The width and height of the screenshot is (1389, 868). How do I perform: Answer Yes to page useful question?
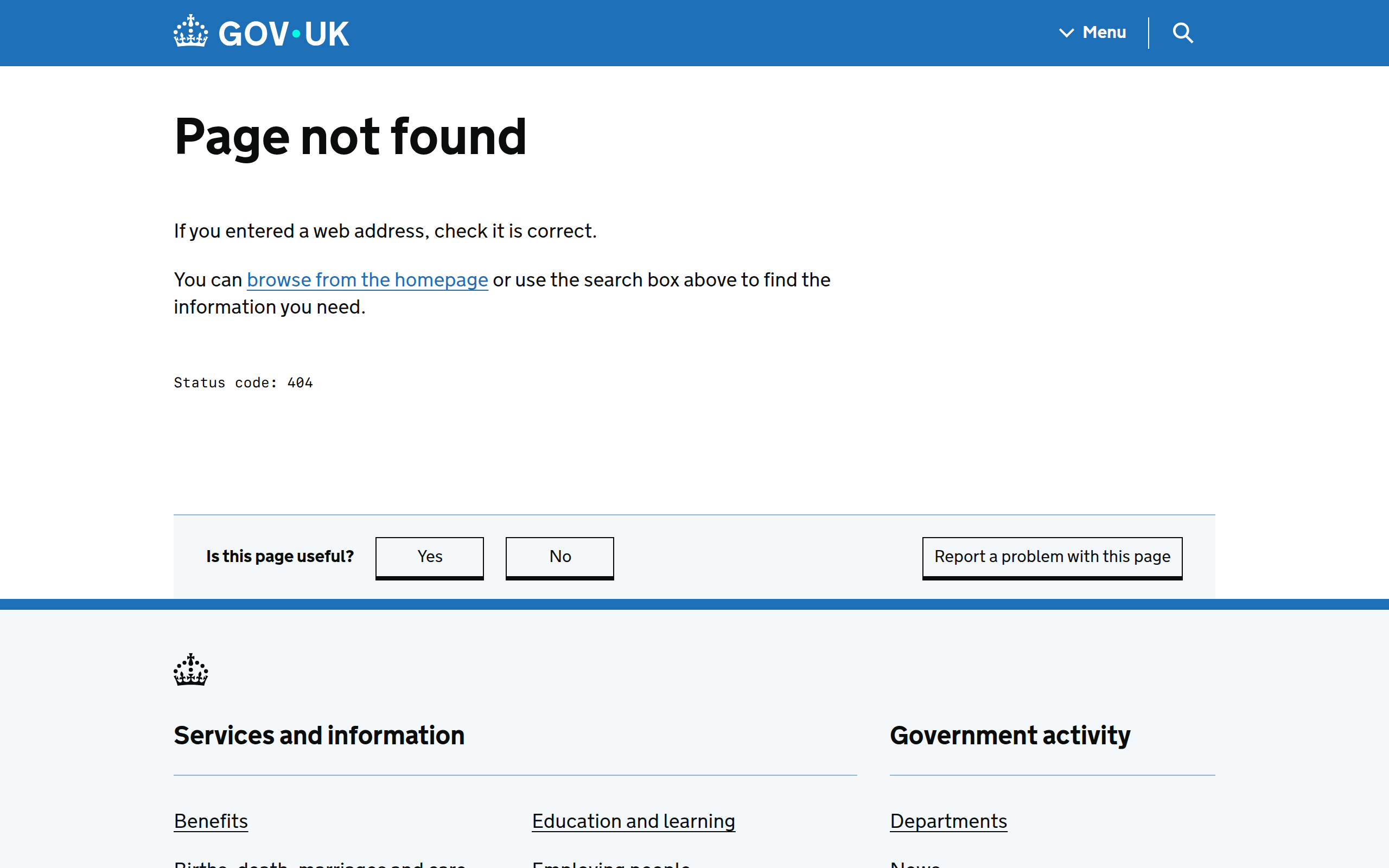429,556
